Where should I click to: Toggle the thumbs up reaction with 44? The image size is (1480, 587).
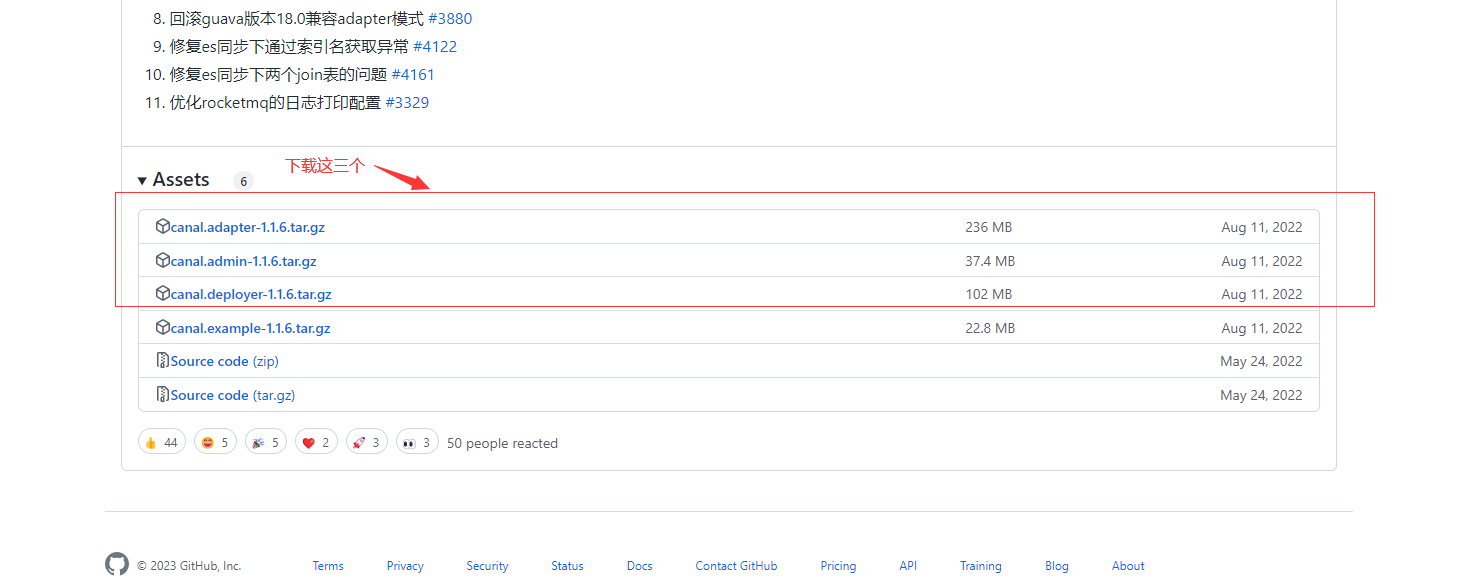coord(162,442)
